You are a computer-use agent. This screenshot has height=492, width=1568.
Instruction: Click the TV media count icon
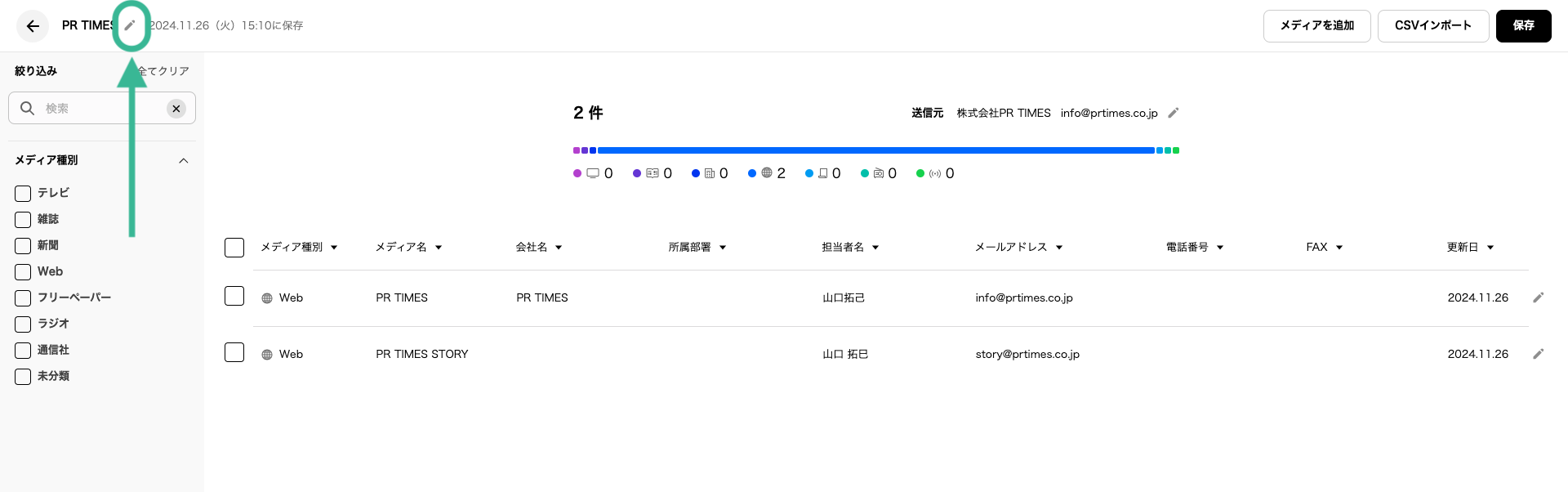tap(593, 173)
